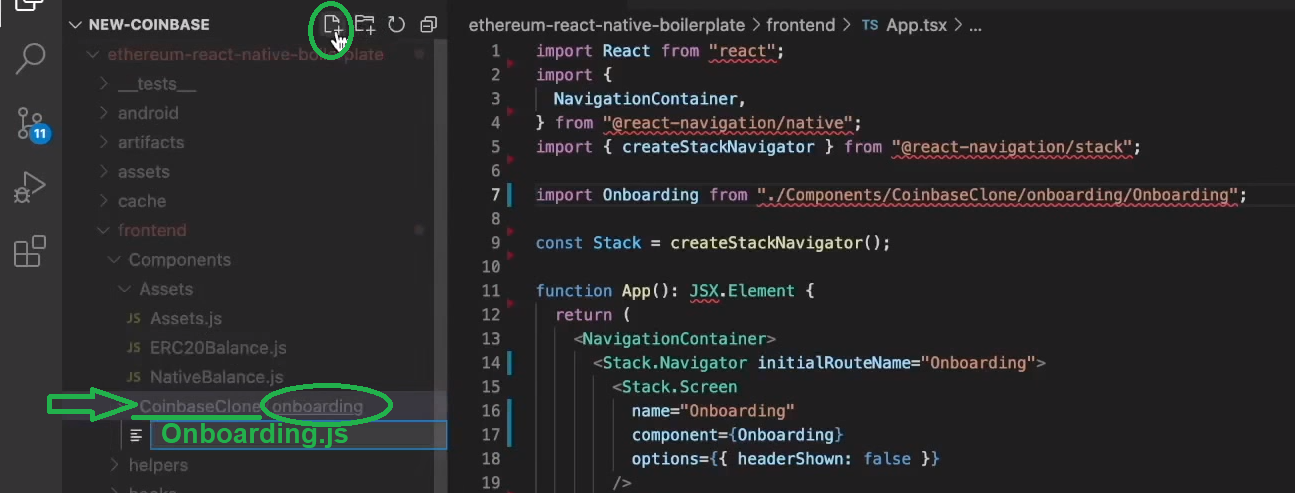The image size is (1295, 493).
Task: Click line number 7 in the gutter
Action: pyautogui.click(x=495, y=195)
